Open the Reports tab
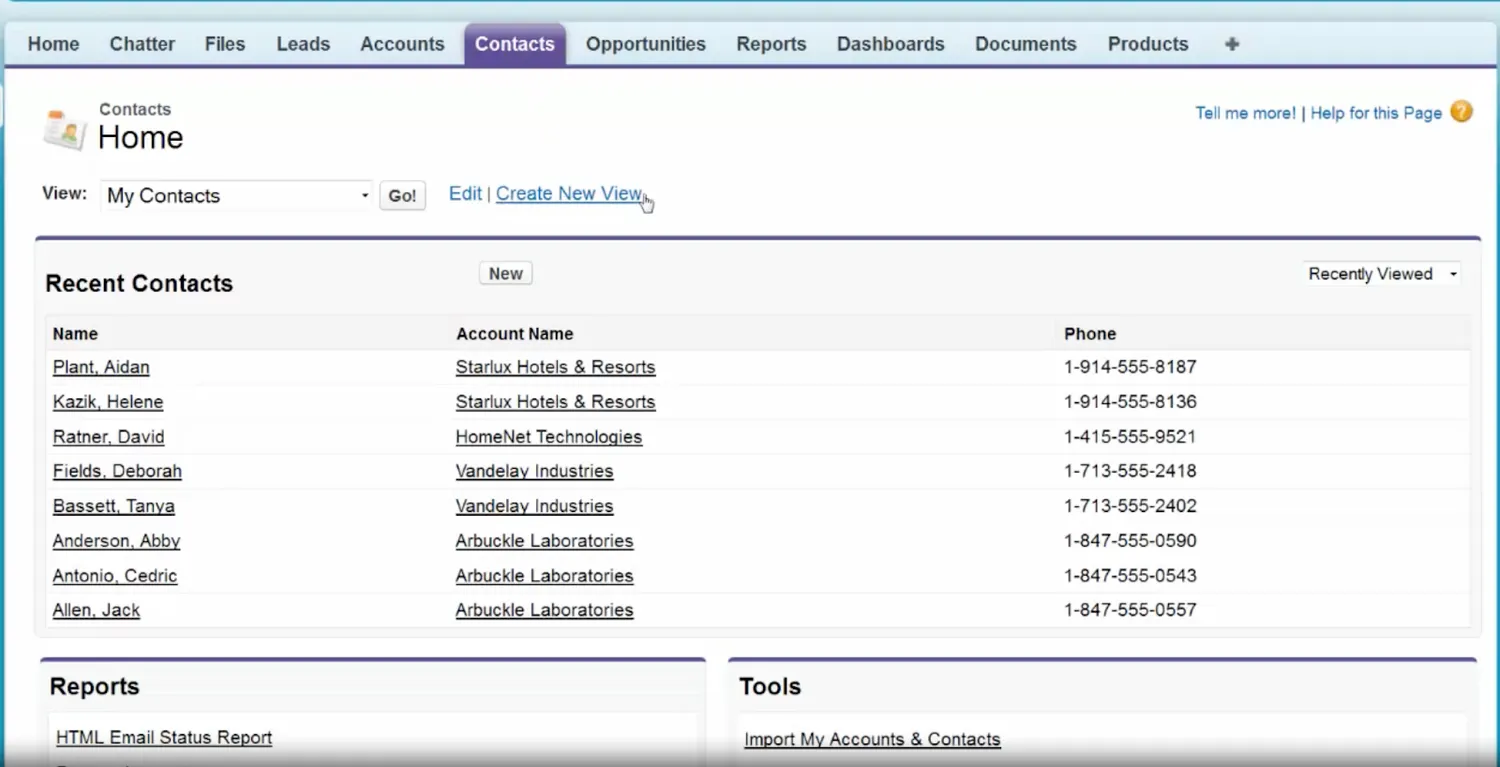The width and height of the screenshot is (1500, 767). [771, 44]
